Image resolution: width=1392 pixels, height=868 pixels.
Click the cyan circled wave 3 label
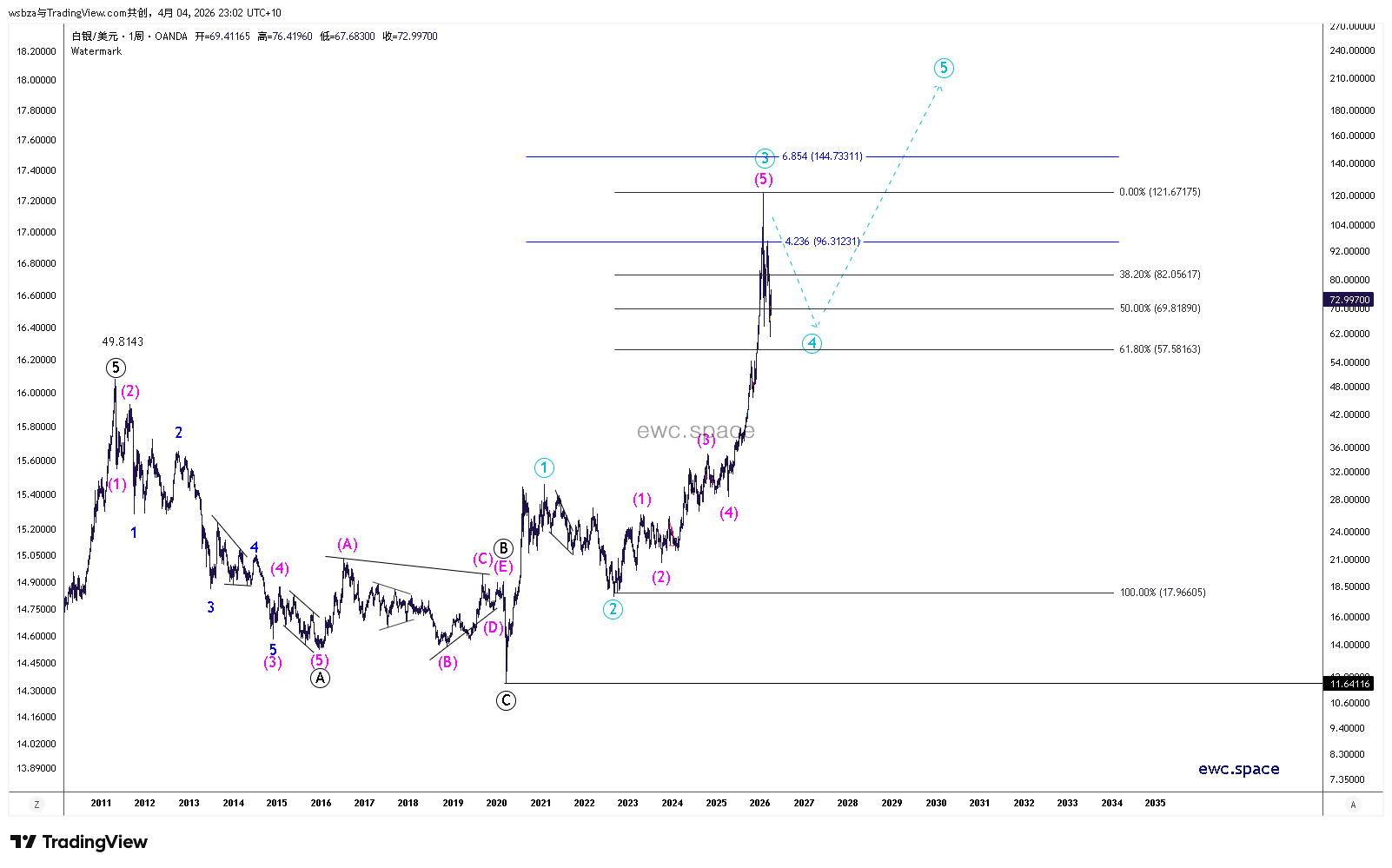point(764,158)
